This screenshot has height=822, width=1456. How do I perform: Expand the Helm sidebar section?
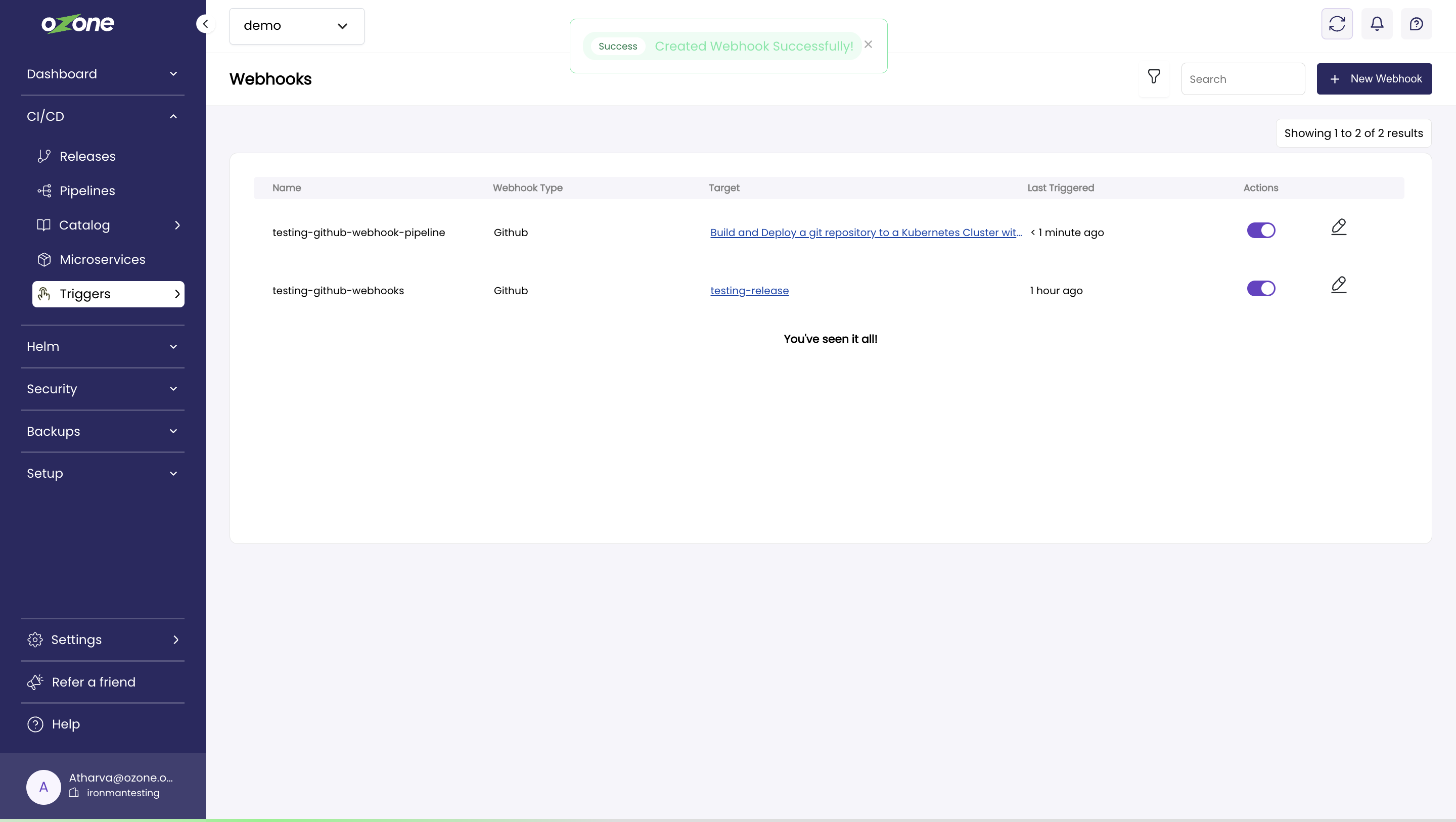[x=102, y=347]
